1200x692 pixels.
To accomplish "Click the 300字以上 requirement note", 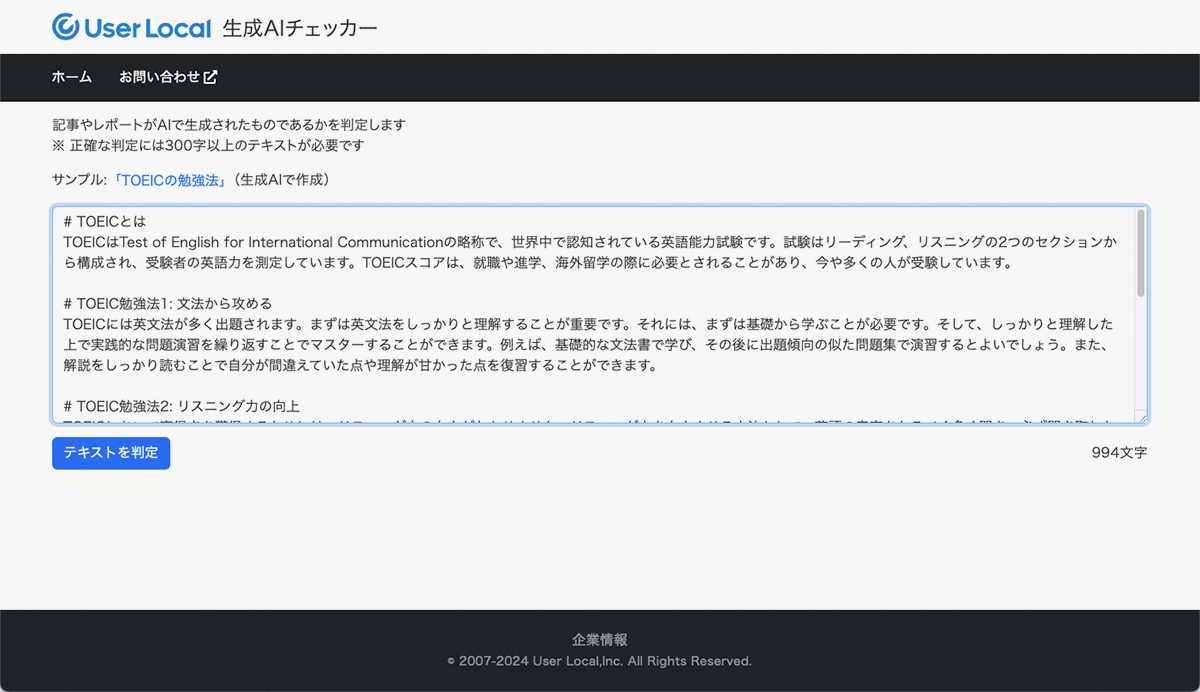I will pyautogui.click(x=208, y=145).
